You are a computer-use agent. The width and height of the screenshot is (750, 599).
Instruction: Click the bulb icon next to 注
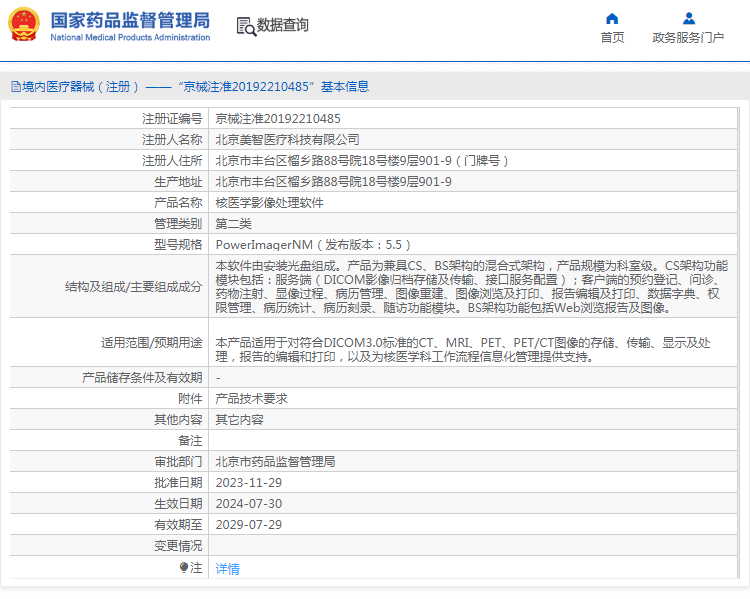[184, 567]
